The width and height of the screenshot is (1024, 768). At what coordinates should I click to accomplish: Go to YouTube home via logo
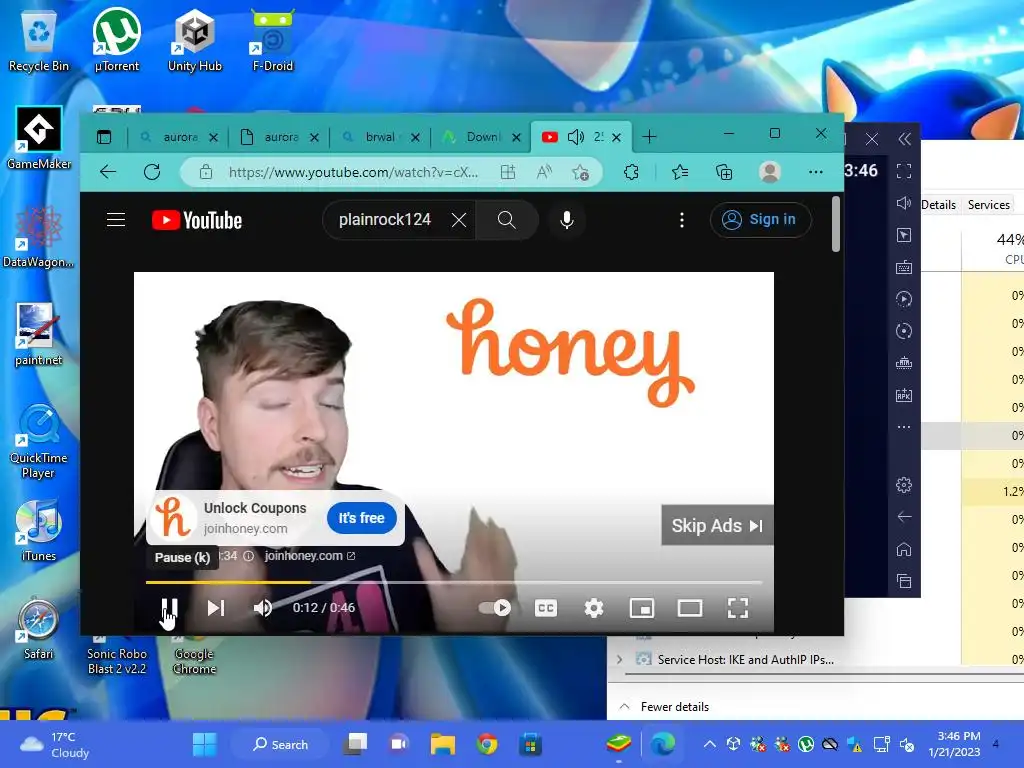click(197, 220)
